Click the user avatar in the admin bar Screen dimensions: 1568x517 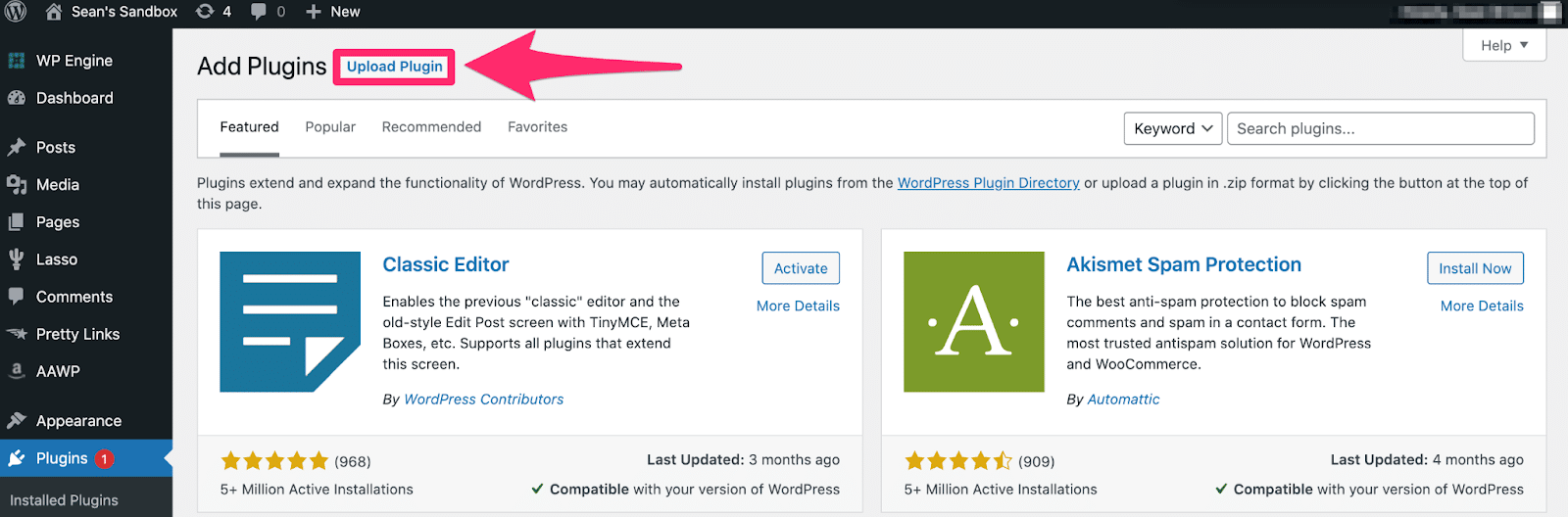(1549, 12)
